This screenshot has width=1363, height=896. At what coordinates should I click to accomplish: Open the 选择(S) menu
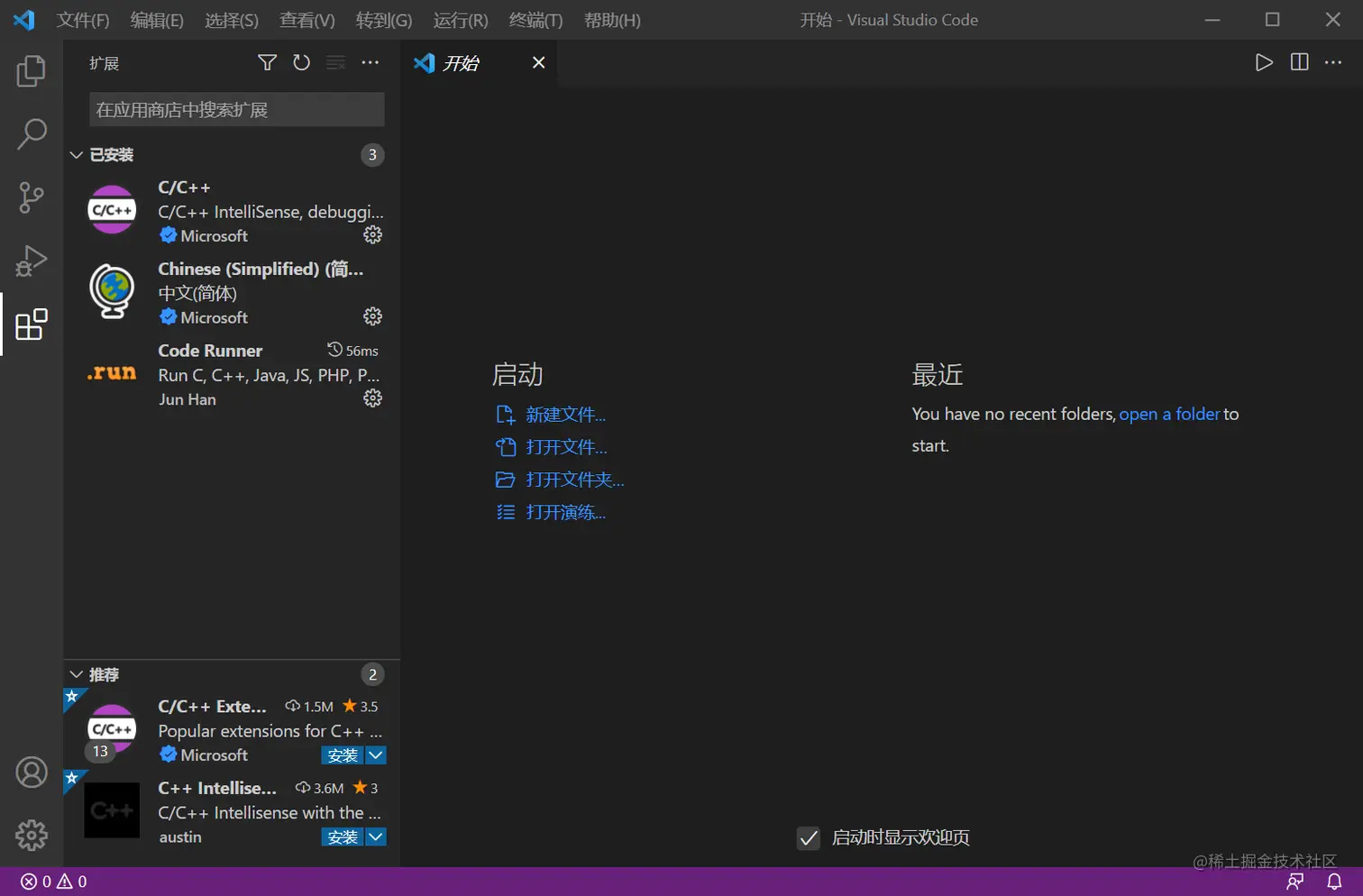click(x=232, y=20)
